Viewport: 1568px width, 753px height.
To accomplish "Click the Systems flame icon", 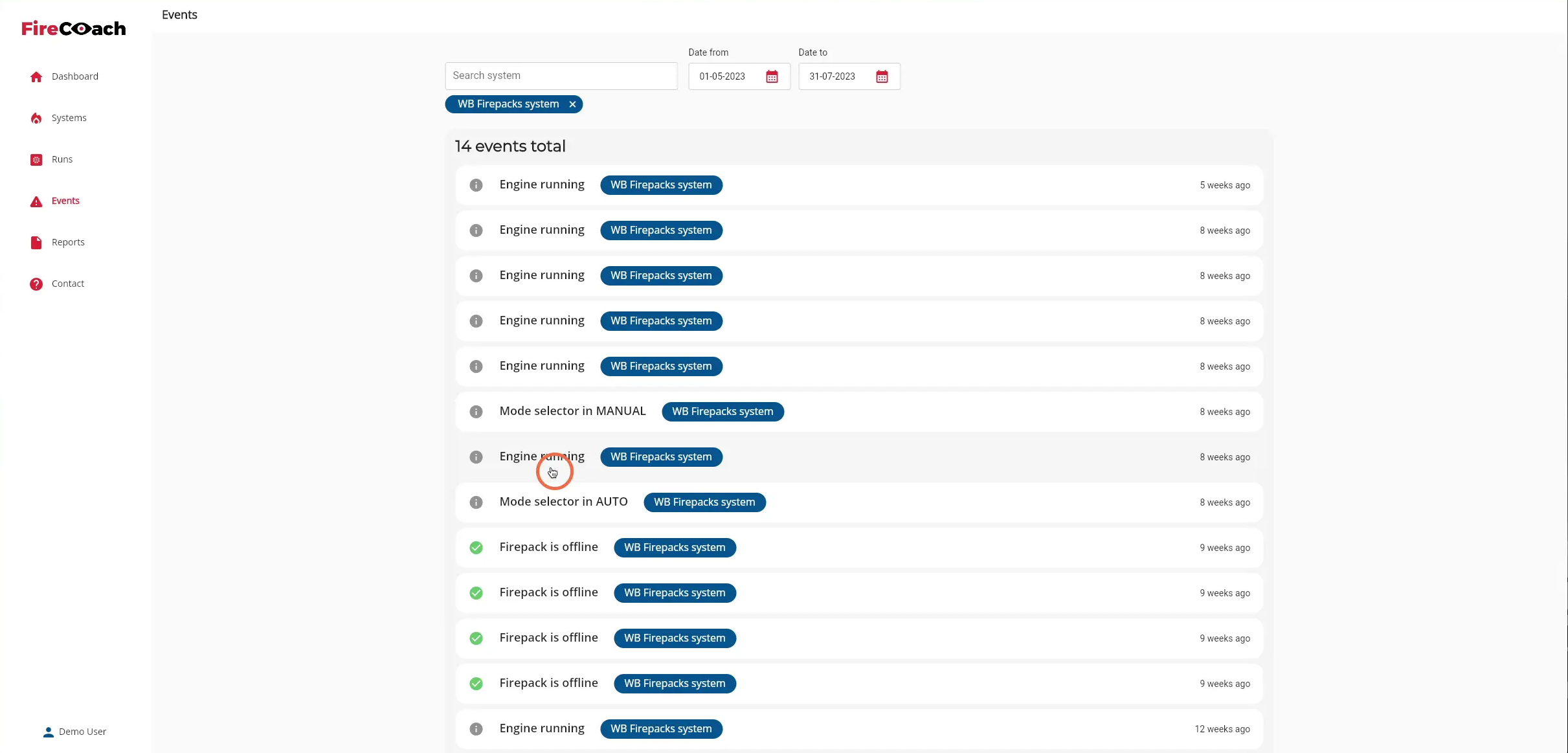I will [x=36, y=118].
